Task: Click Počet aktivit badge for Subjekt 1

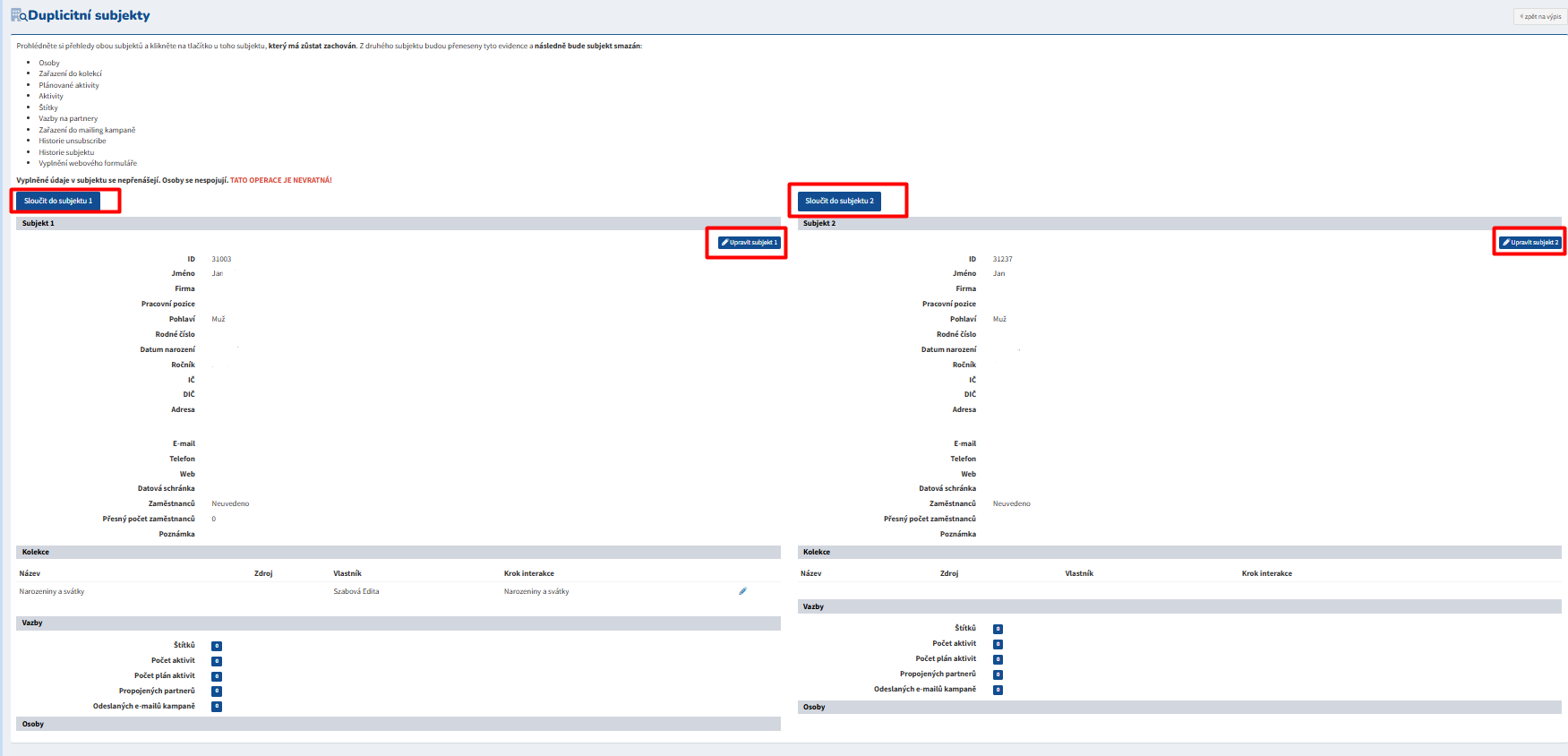Action: [x=217, y=661]
